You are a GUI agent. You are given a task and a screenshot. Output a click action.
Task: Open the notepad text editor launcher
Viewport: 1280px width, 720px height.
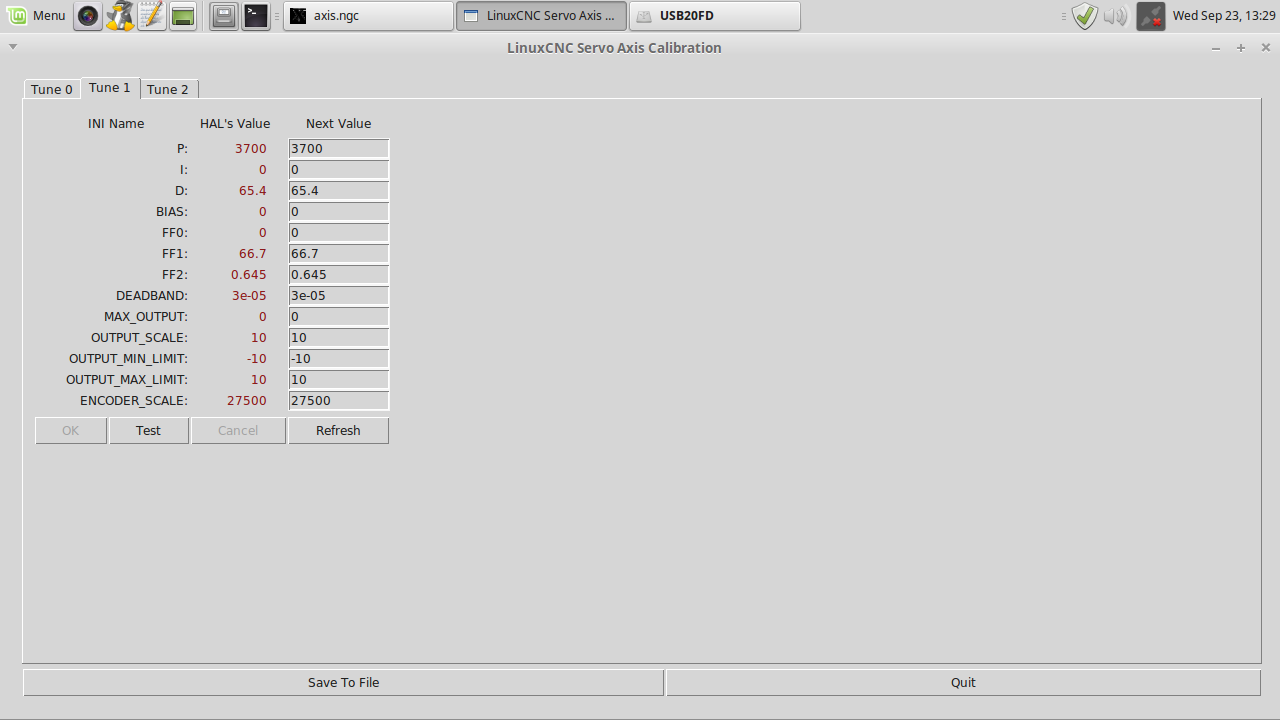[x=151, y=16]
